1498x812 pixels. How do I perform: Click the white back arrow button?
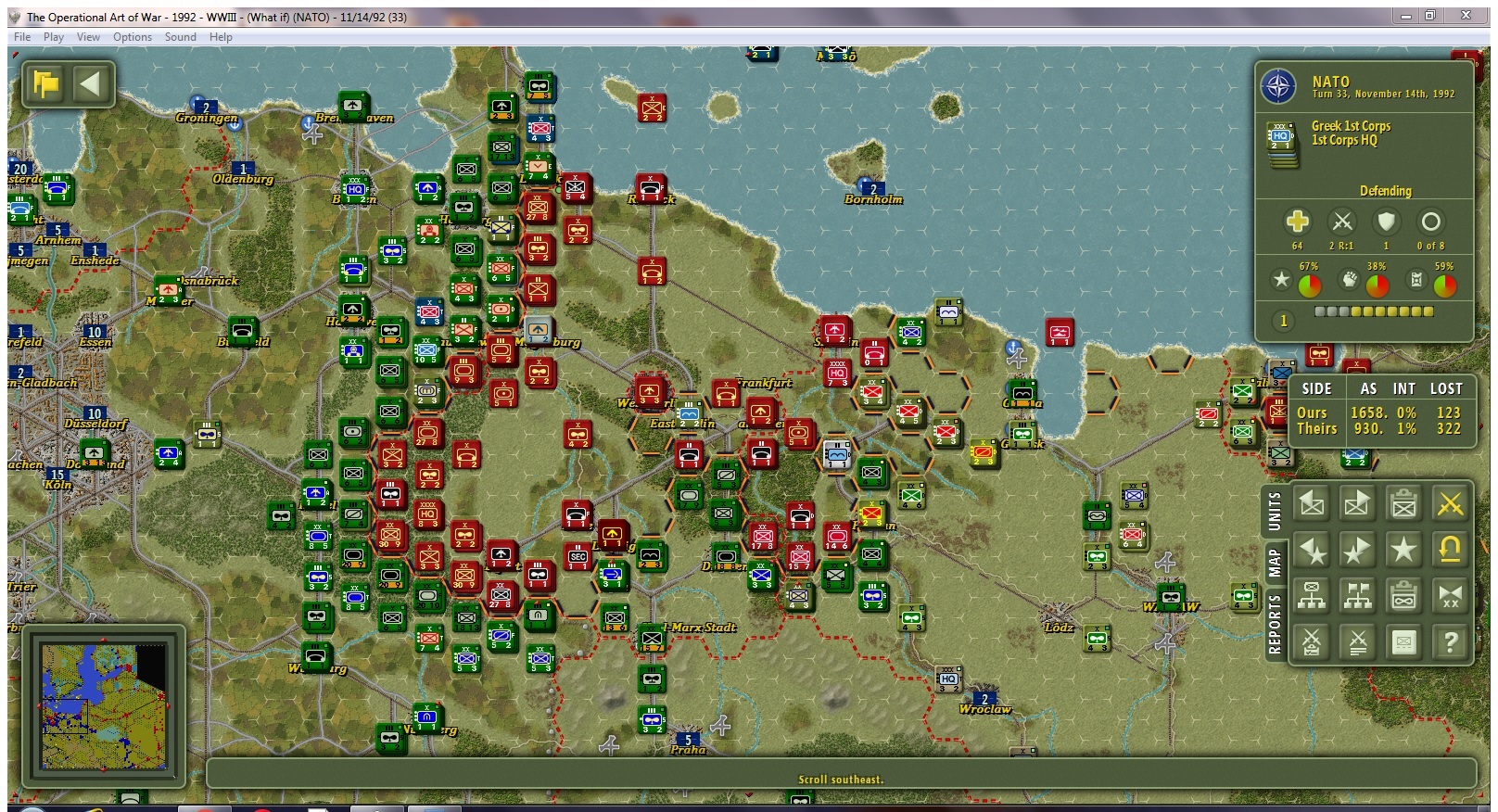click(90, 84)
